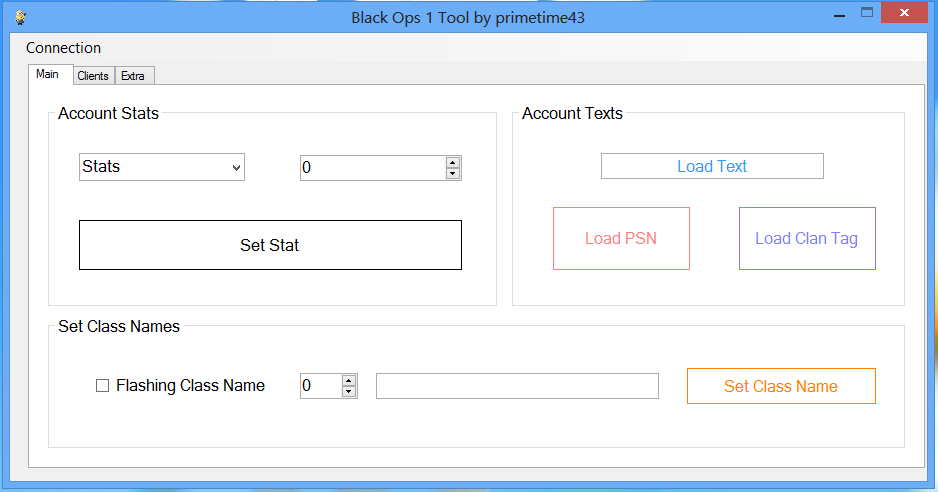Click the Load Clan Tag button

pyautogui.click(x=807, y=238)
